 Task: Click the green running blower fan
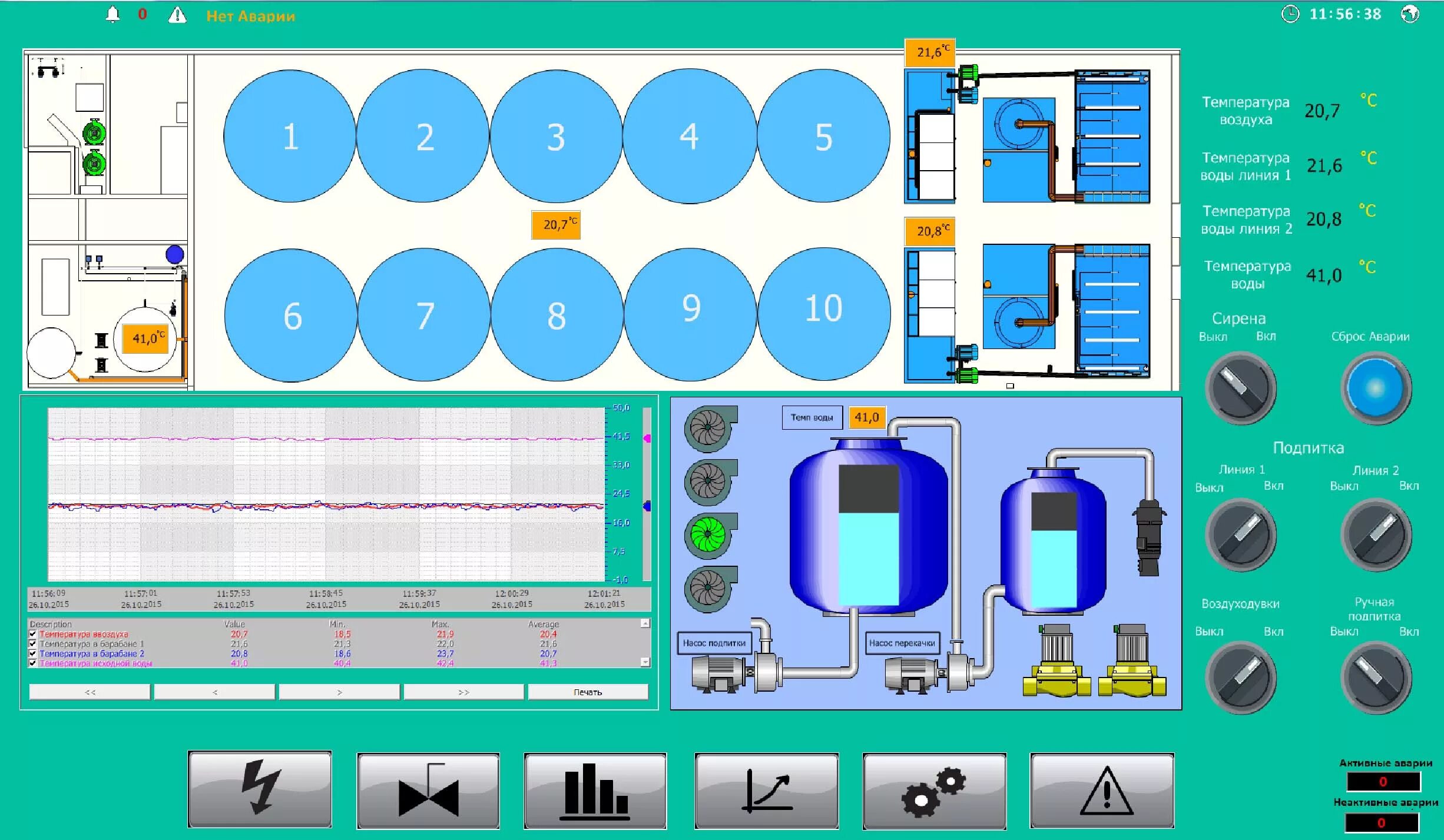[708, 536]
